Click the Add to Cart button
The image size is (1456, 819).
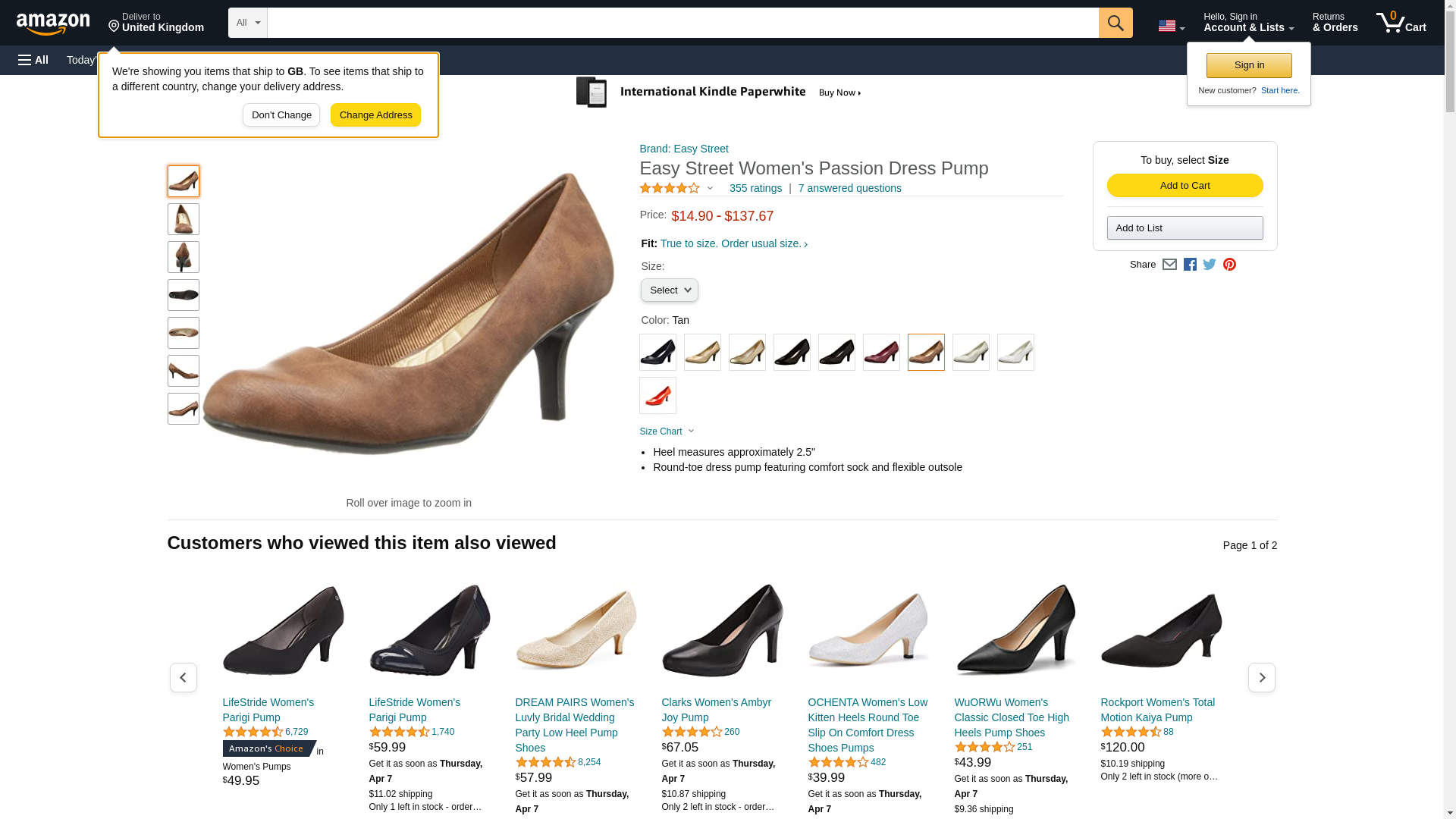coord(1185,186)
